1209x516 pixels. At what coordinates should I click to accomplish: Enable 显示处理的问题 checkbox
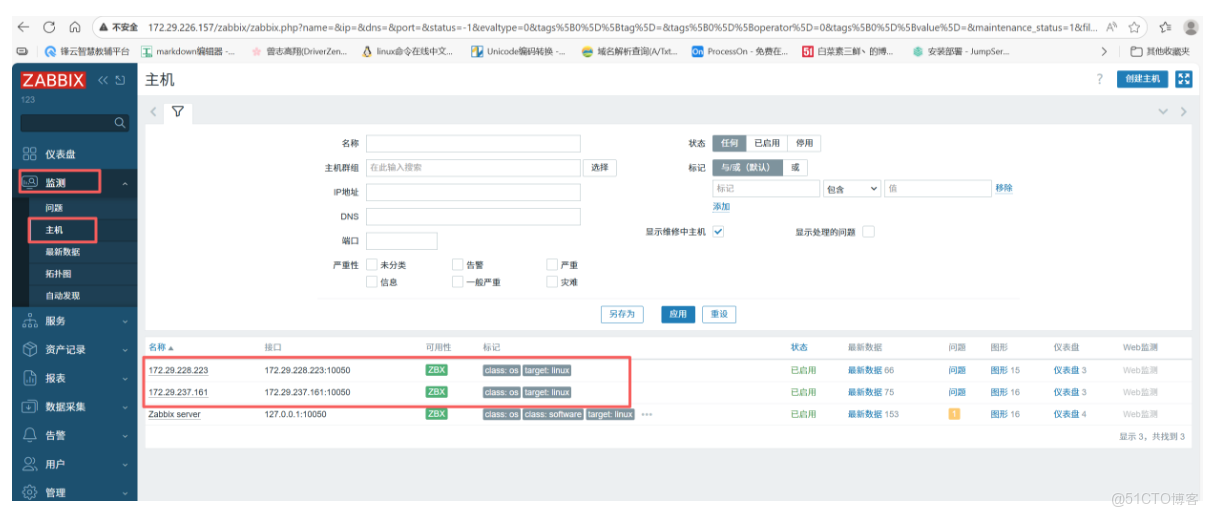tap(868, 231)
